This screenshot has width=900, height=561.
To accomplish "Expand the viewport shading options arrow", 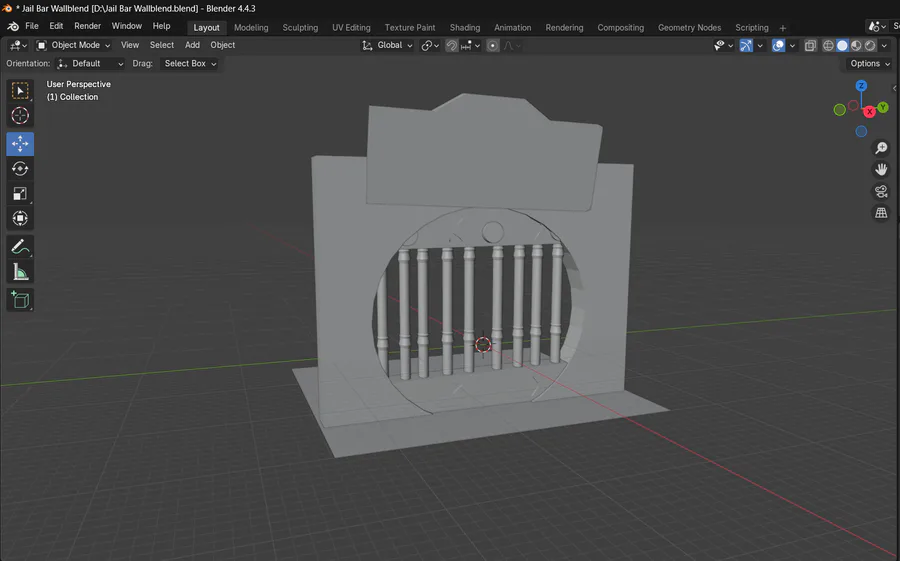I will pos(884,45).
